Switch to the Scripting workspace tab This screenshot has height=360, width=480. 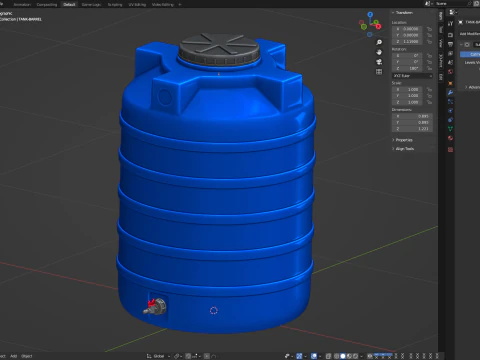(115, 4)
